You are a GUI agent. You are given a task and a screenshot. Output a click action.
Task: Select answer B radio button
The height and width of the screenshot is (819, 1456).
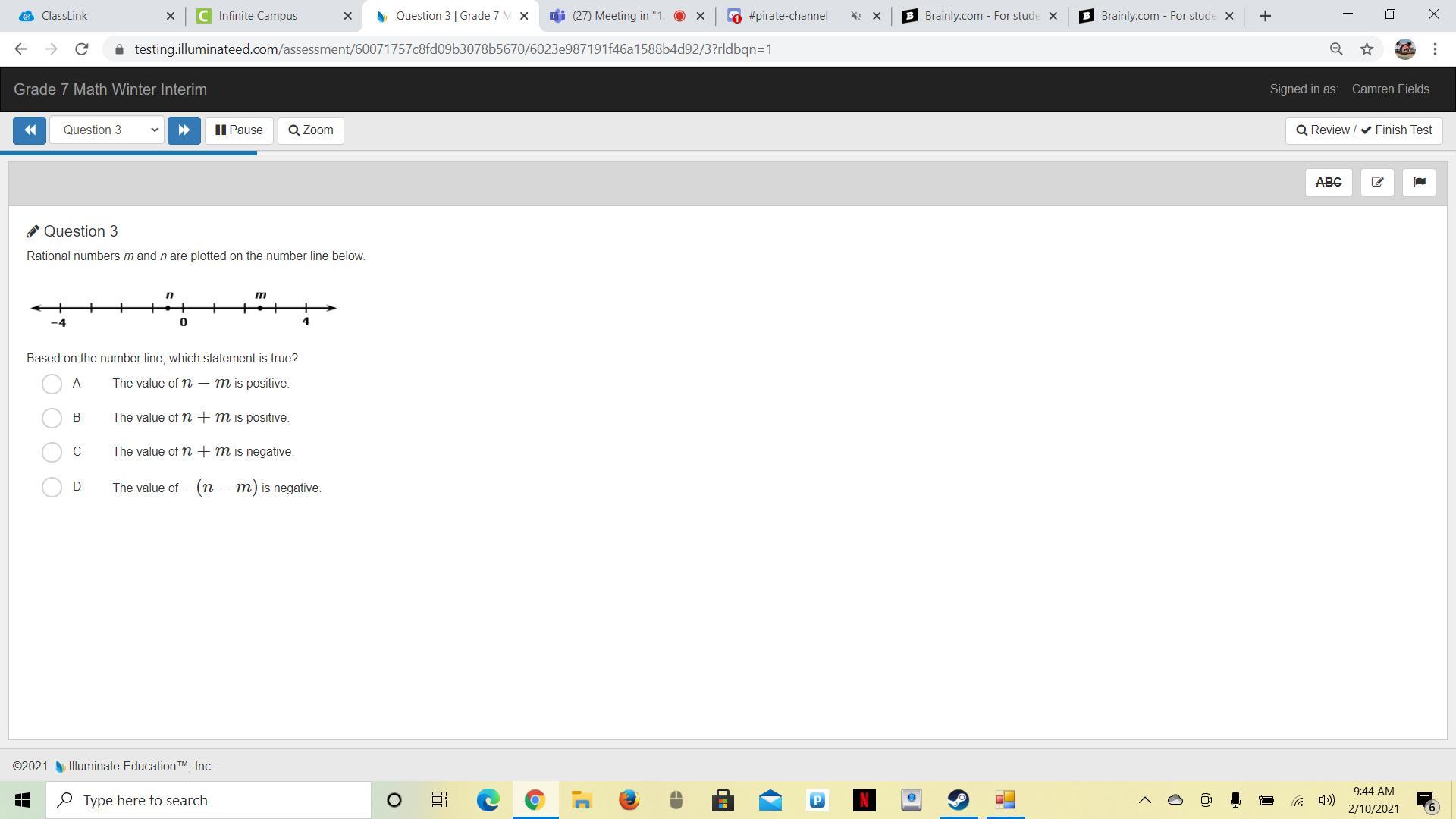click(x=52, y=418)
